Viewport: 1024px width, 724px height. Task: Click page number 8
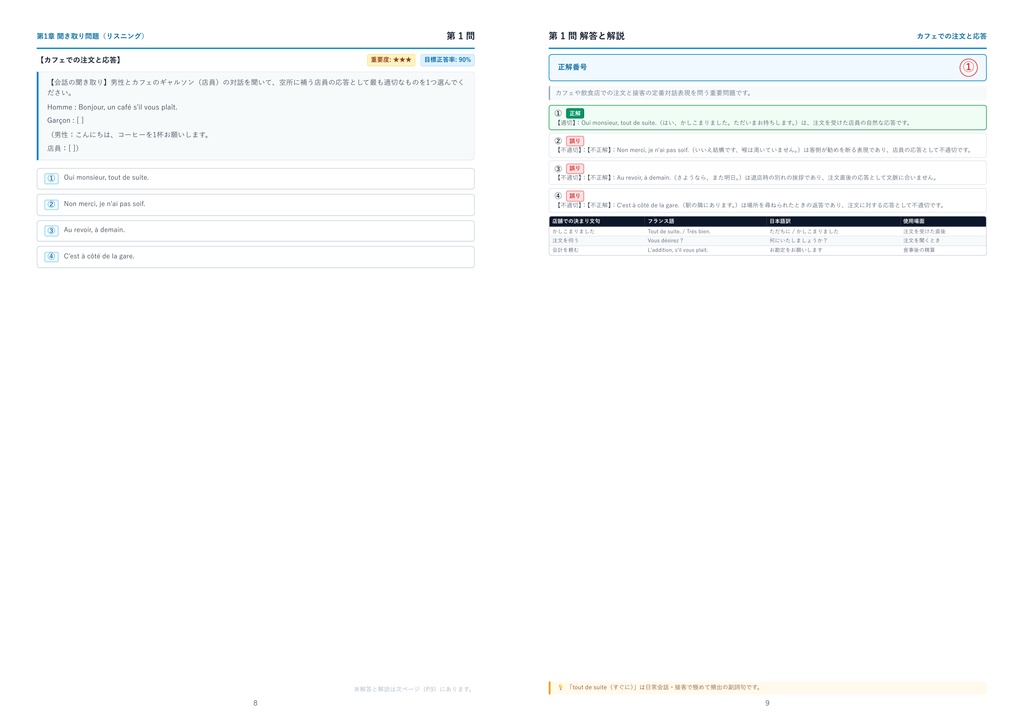coord(255,703)
